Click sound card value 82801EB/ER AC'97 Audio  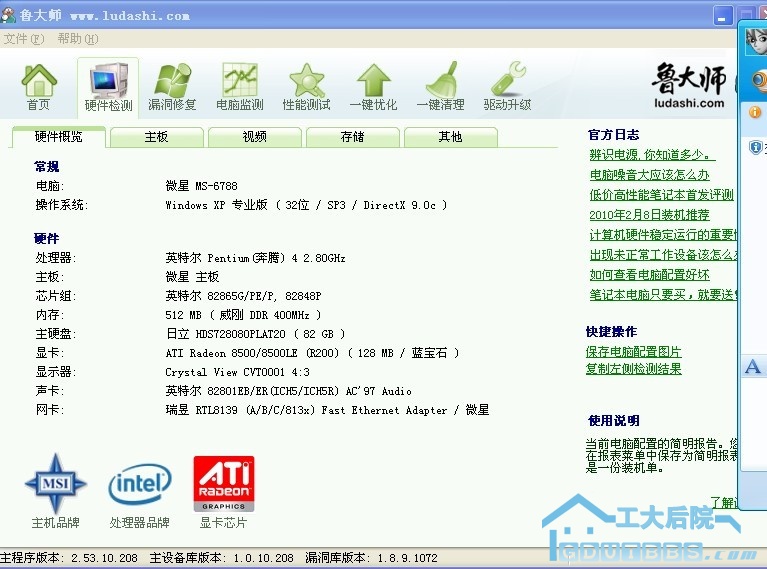coord(288,391)
